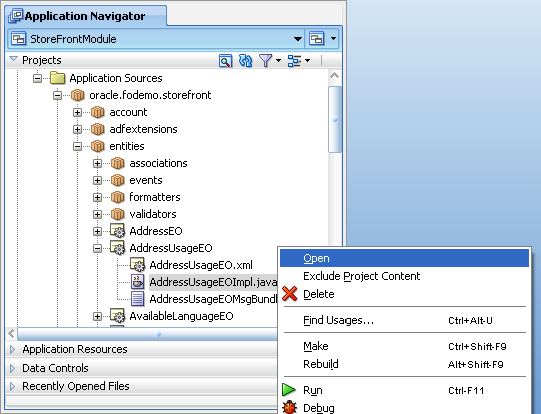Click the green Run arrow icon
The width and height of the screenshot is (541, 414).
[x=289, y=390]
